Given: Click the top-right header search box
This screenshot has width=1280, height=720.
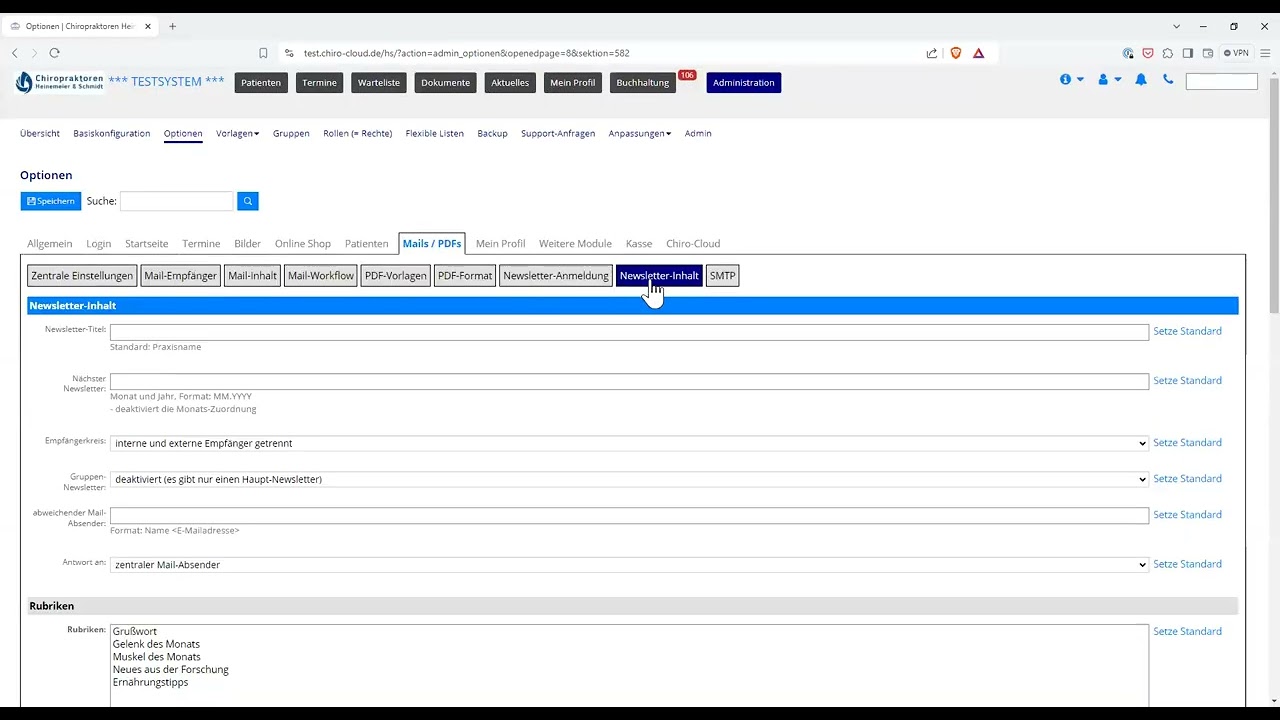Looking at the screenshot, I should [x=1221, y=81].
